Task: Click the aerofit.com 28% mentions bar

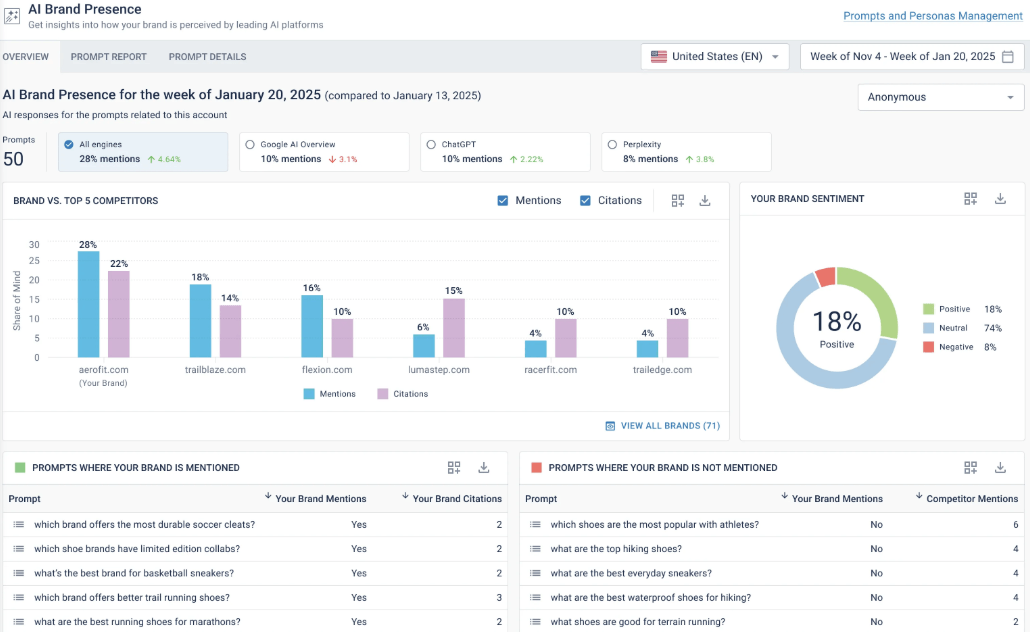Action: tap(89, 304)
